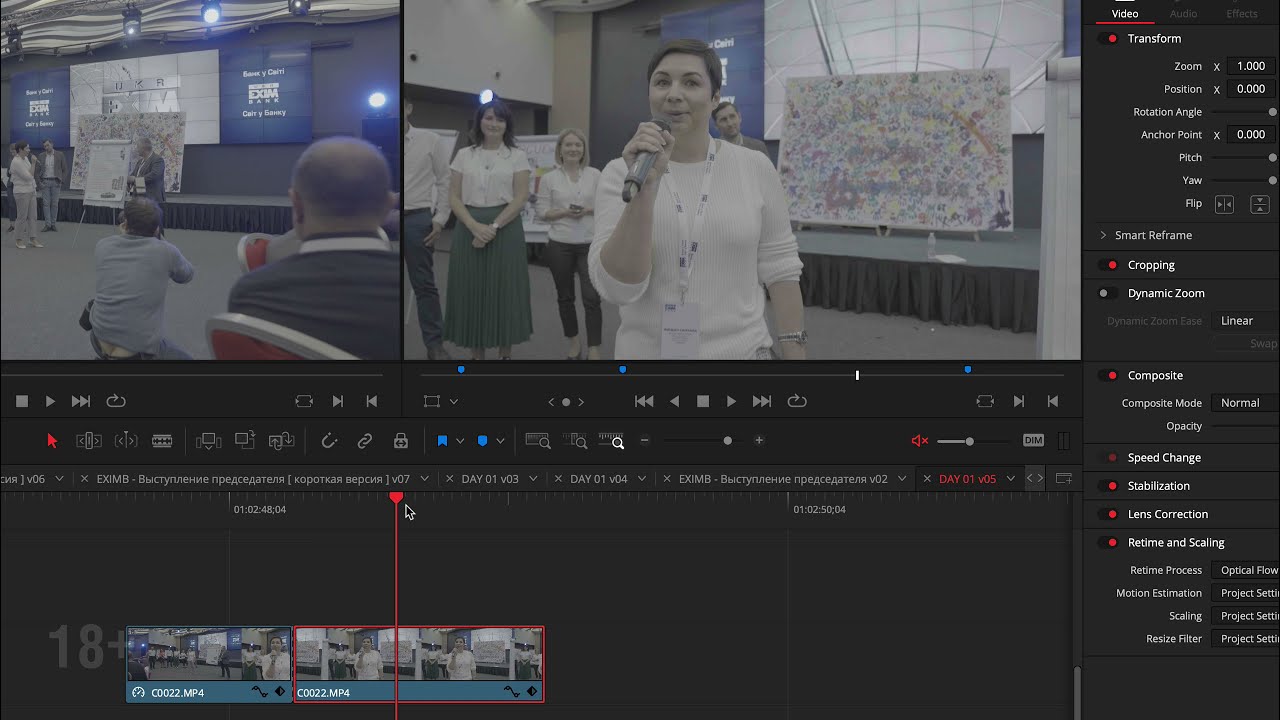Switch to the DAY 01 v04 timeline tab
Screen dimensions: 1280x720
click(598, 479)
